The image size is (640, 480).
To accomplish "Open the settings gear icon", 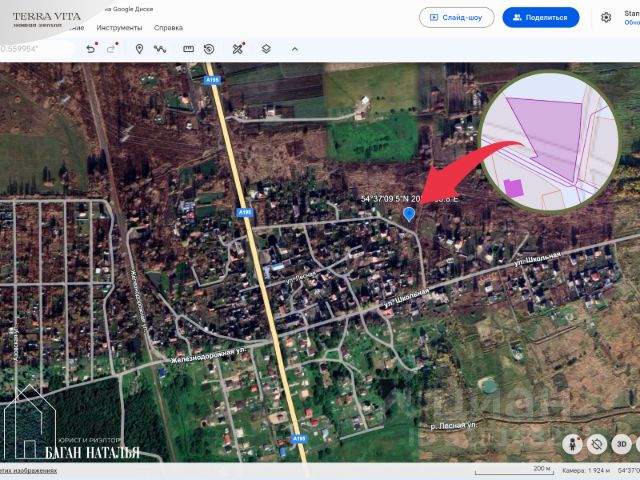I will [x=606, y=18].
